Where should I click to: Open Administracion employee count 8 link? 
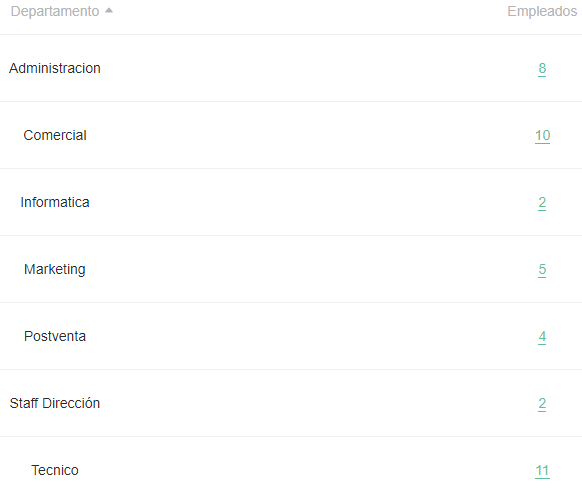click(542, 68)
